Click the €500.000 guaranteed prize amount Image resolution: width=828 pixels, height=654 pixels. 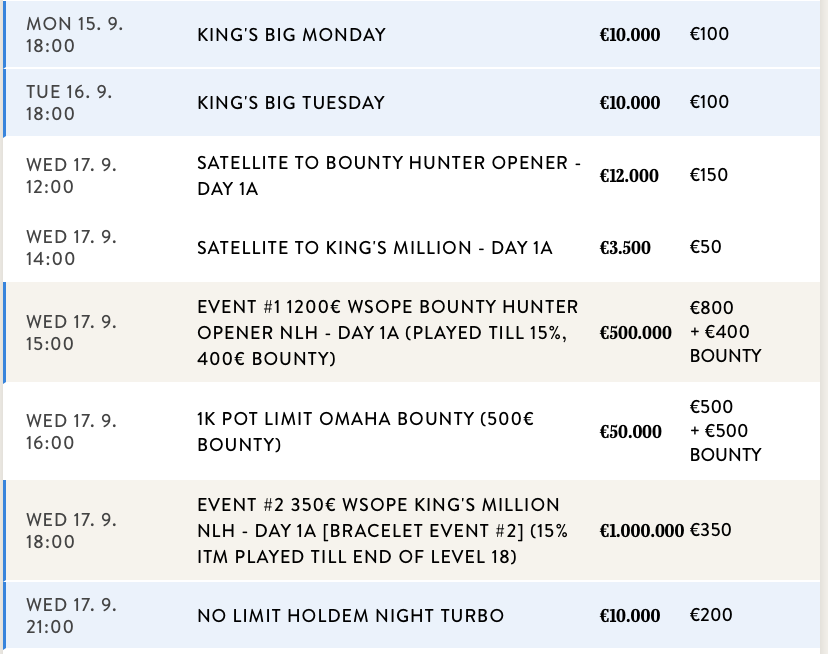(635, 332)
